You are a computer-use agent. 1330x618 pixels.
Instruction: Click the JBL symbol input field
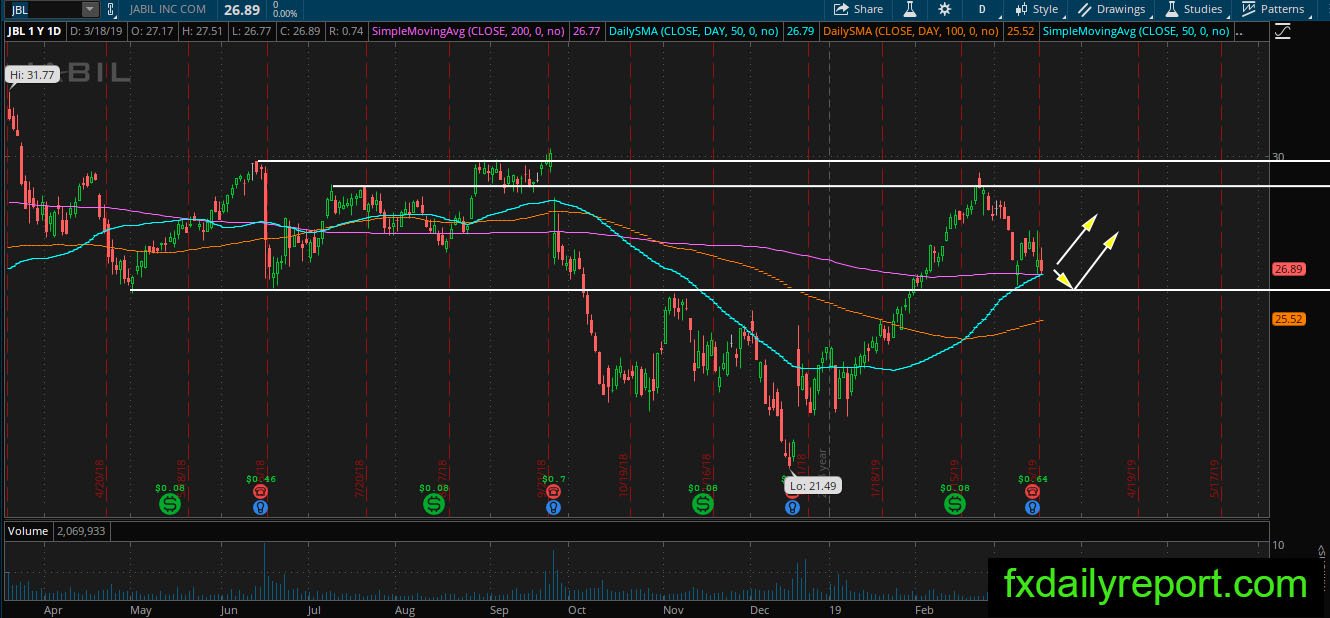(43, 9)
